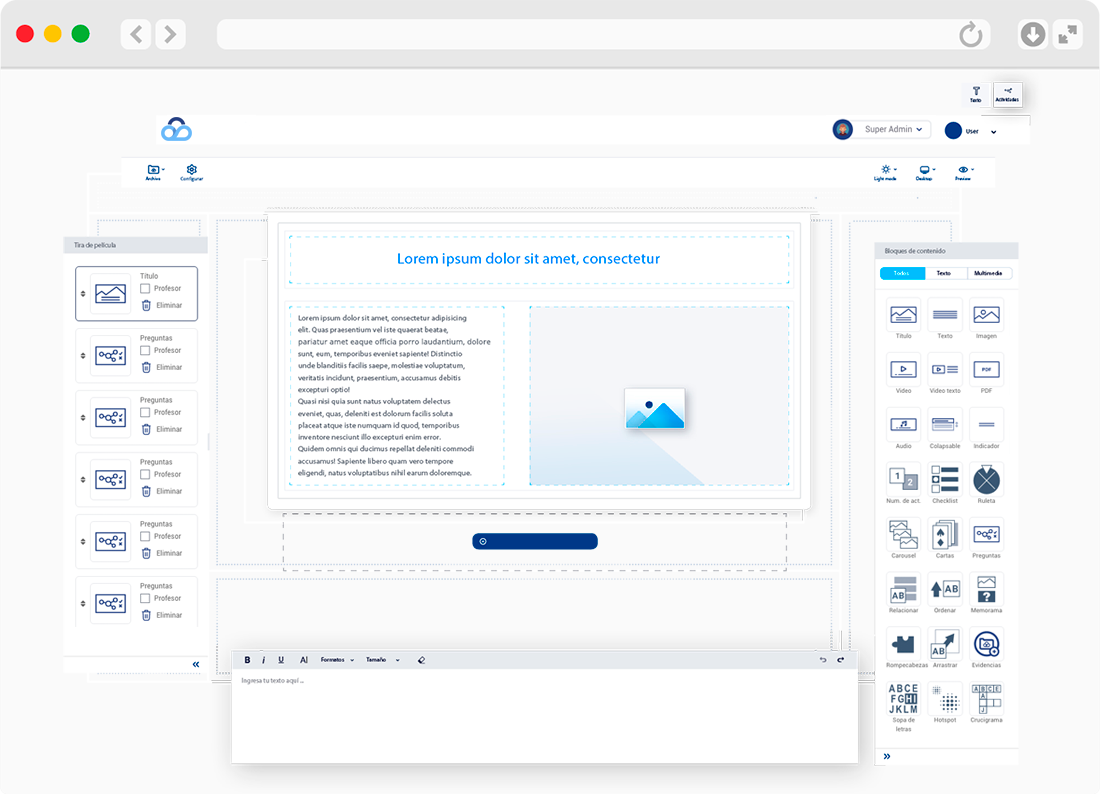Image resolution: width=1100 pixels, height=794 pixels.
Task: Click the eraser clear-format icon
Action: coord(421,660)
